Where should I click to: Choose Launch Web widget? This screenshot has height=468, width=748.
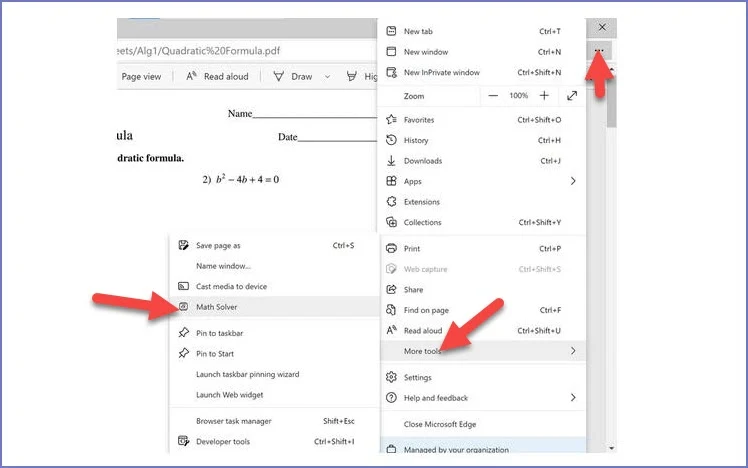275,395
